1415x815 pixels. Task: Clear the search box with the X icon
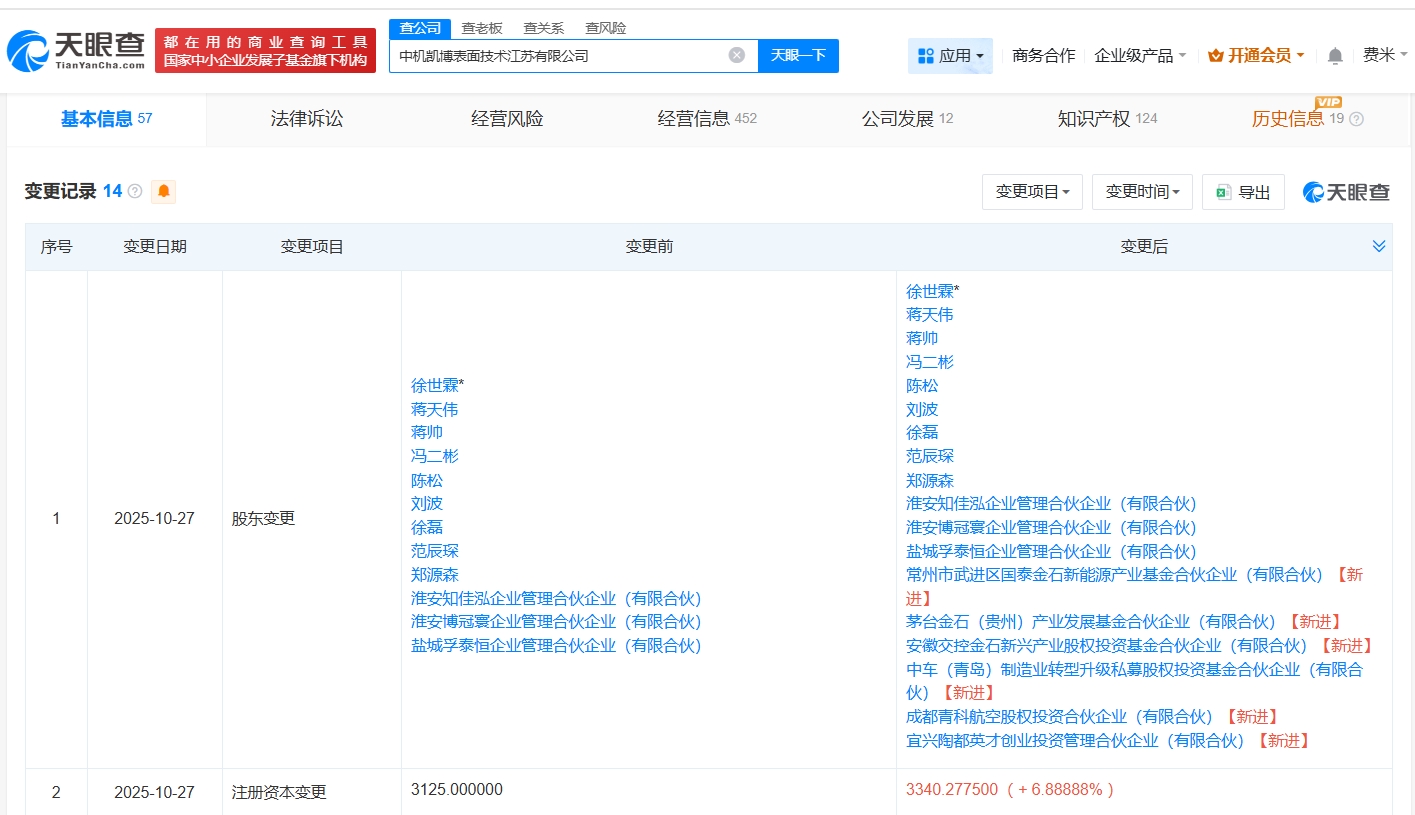(x=738, y=55)
